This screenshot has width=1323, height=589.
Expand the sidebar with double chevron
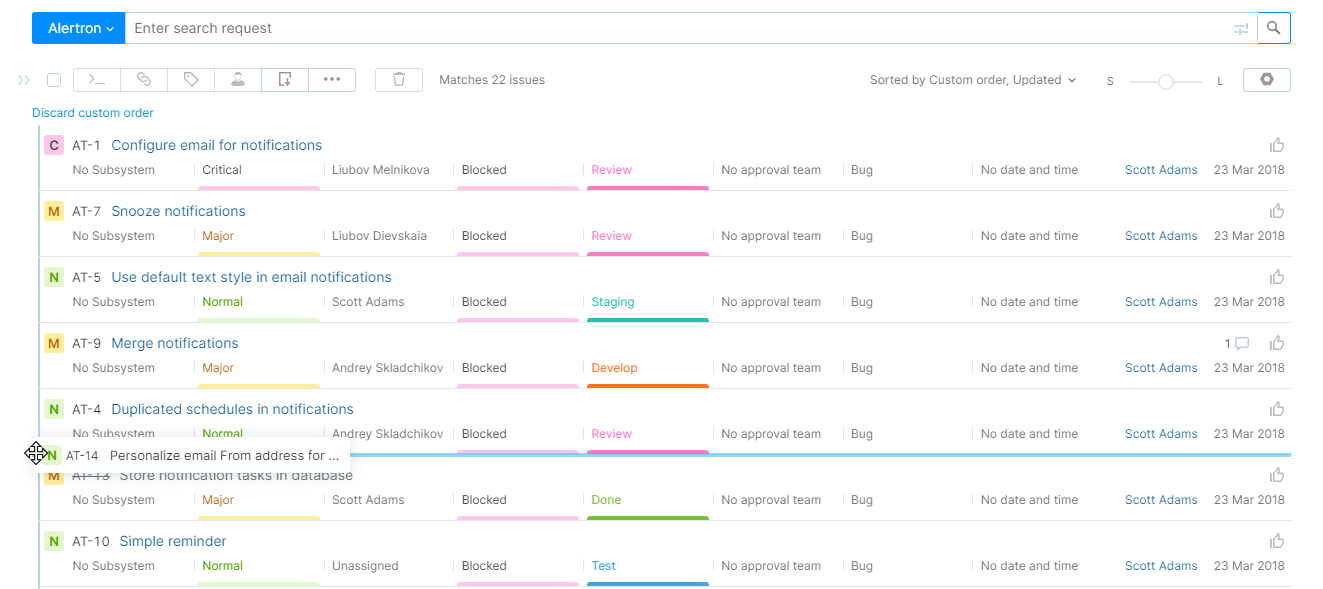pyautogui.click(x=24, y=80)
